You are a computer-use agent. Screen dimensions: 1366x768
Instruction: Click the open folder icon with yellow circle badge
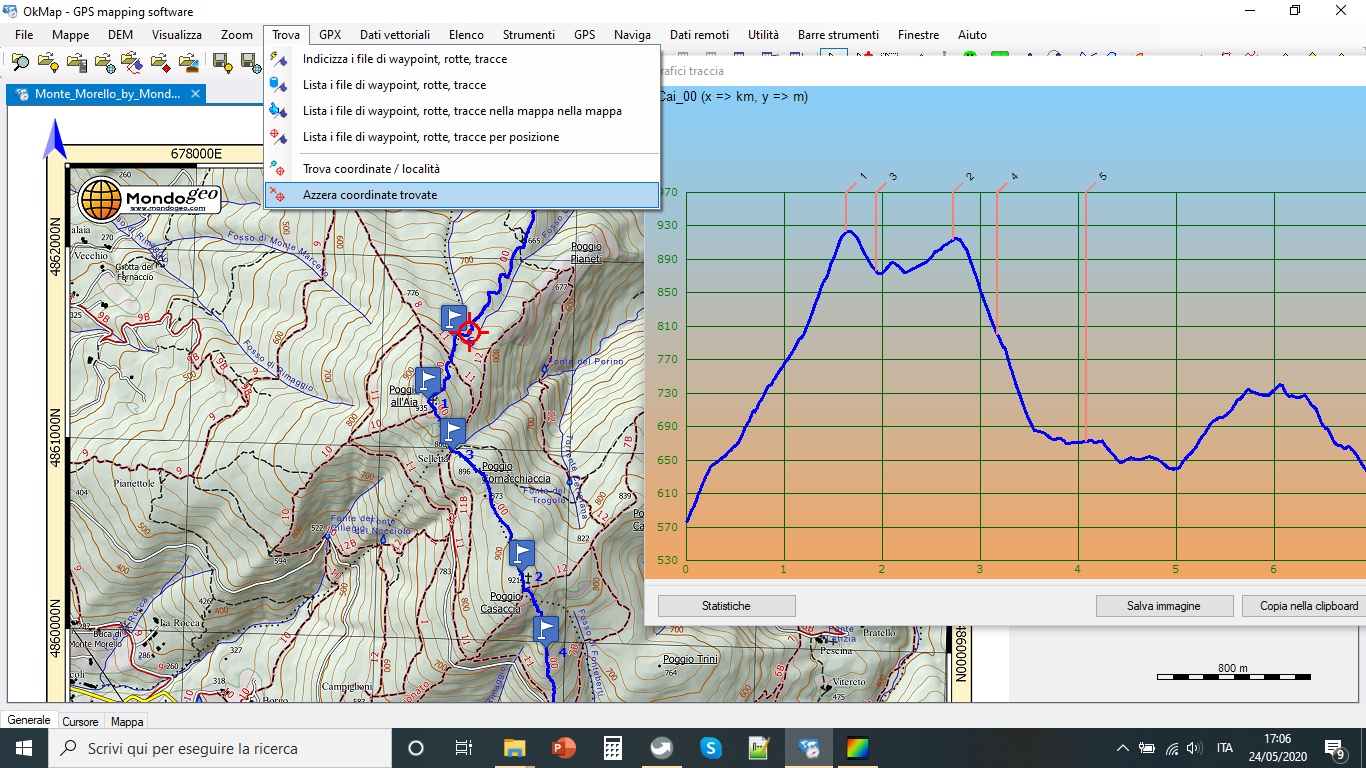coord(48,63)
